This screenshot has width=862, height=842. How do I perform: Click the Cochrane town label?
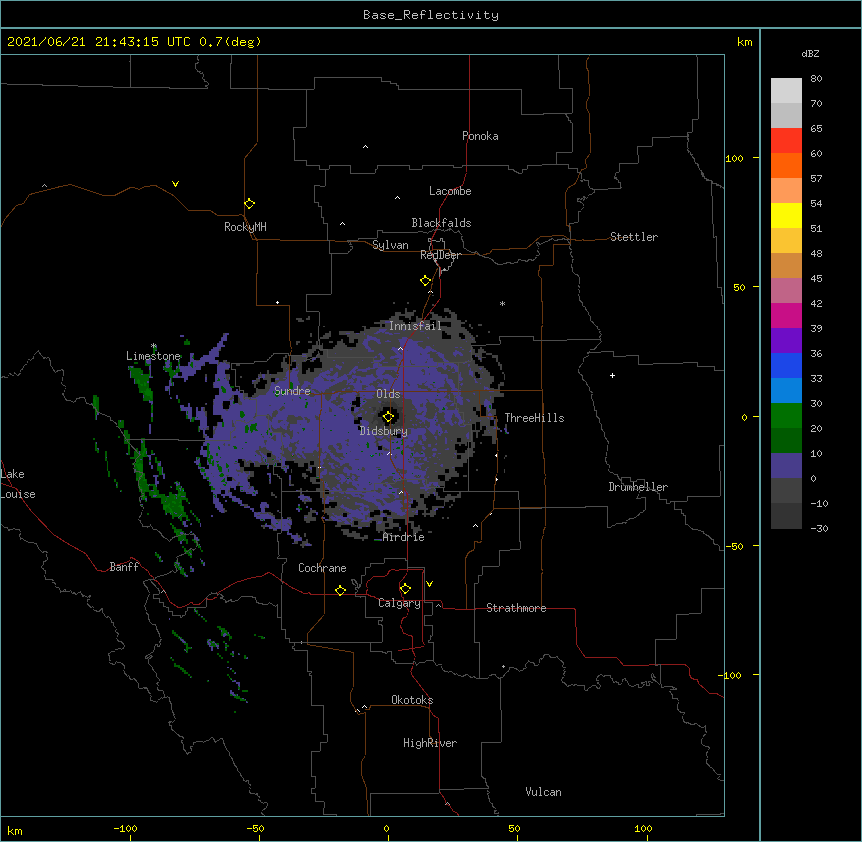tap(322, 568)
